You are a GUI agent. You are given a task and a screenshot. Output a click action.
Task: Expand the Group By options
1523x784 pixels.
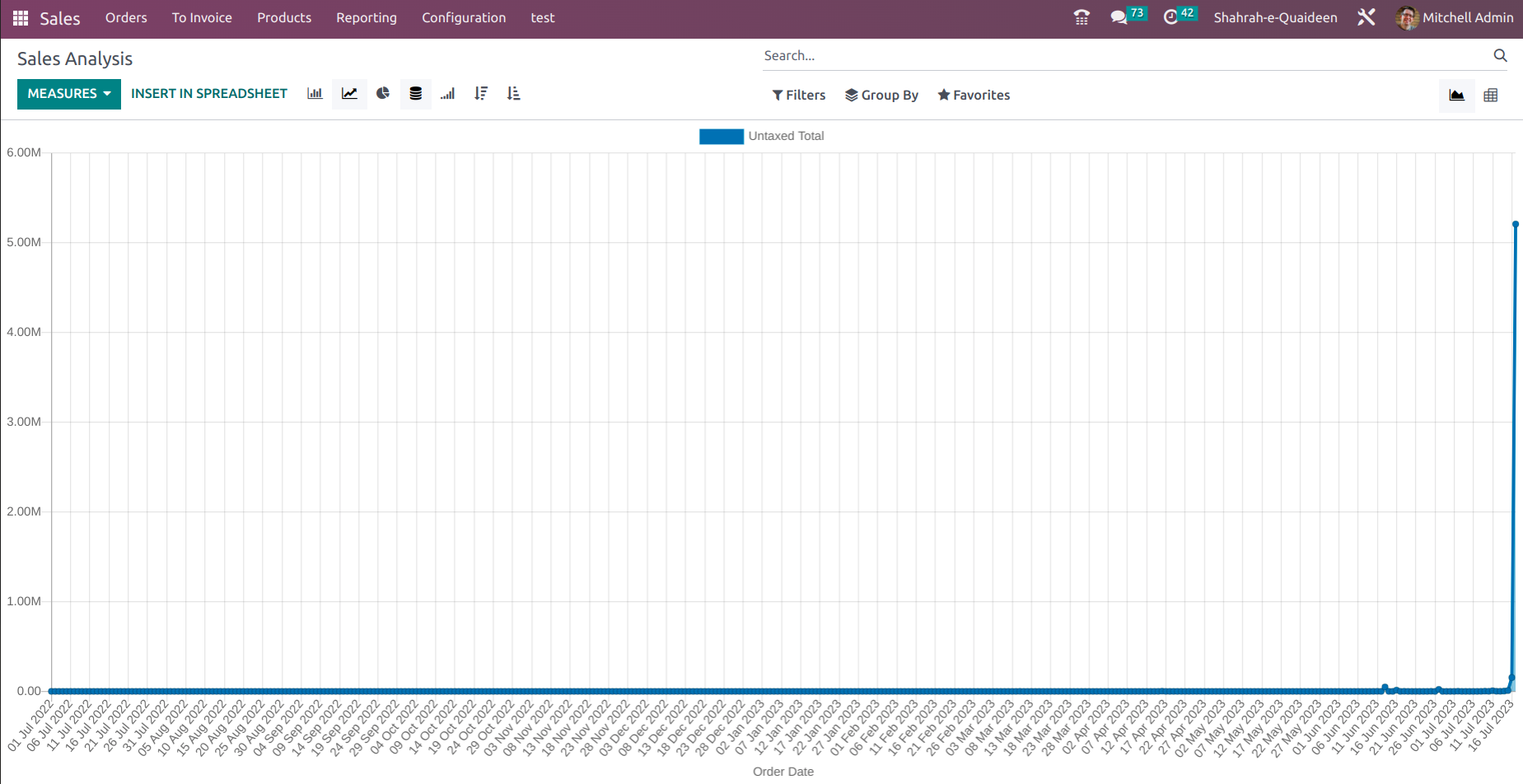(881, 96)
